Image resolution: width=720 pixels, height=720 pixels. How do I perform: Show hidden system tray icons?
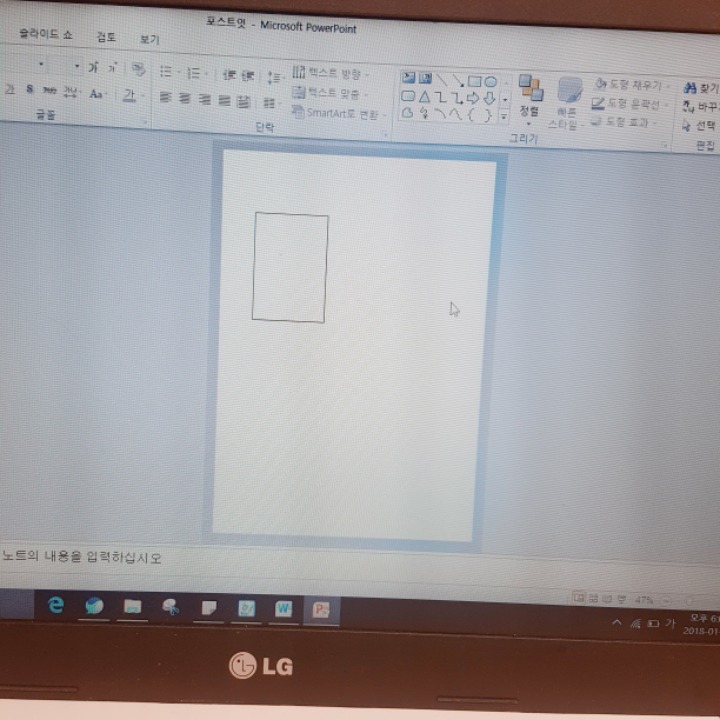click(x=617, y=623)
